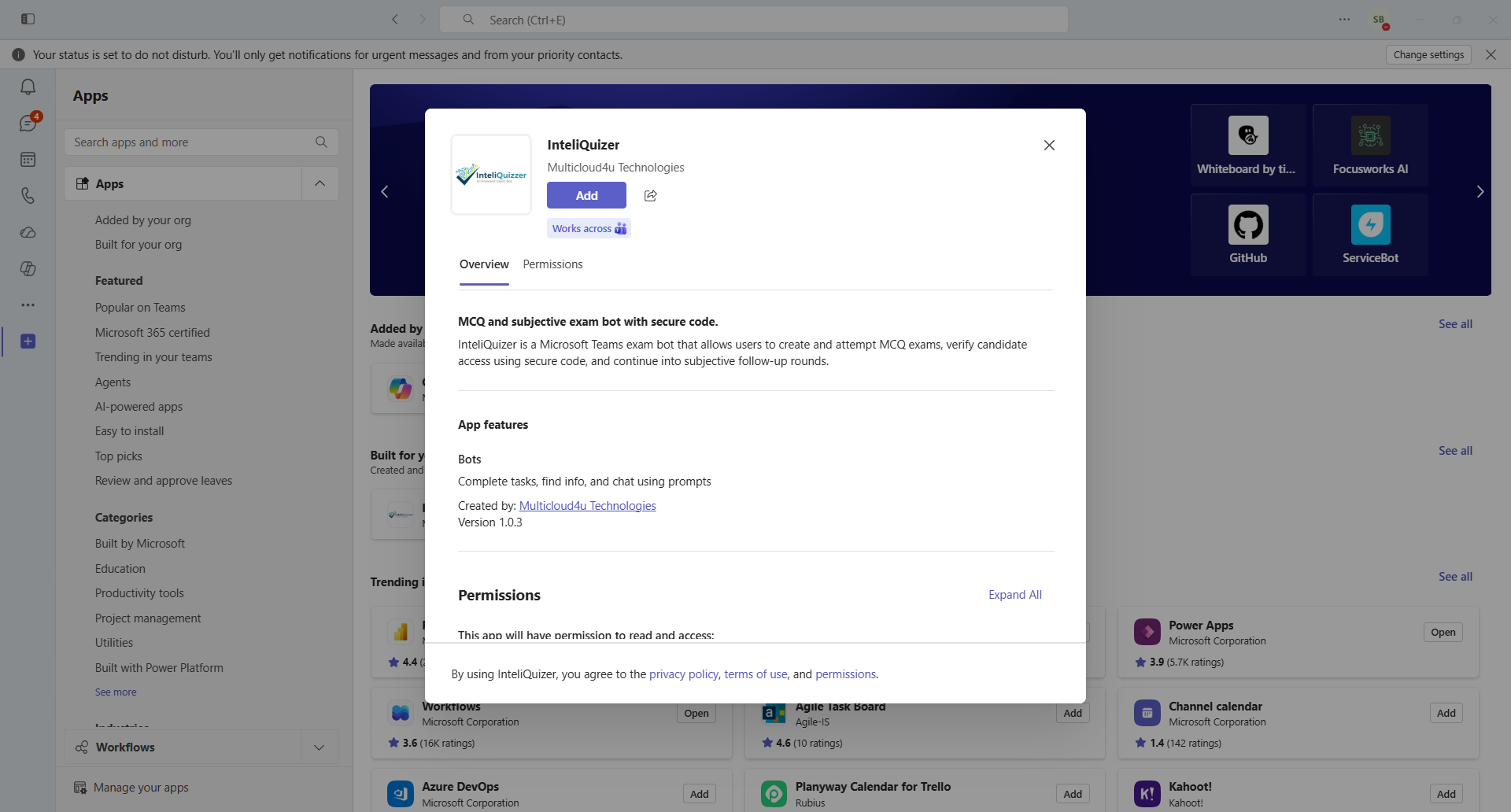This screenshot has width=1511, height=812.
Task: Show more apps ellipsis in left rail
Action: 28,304
